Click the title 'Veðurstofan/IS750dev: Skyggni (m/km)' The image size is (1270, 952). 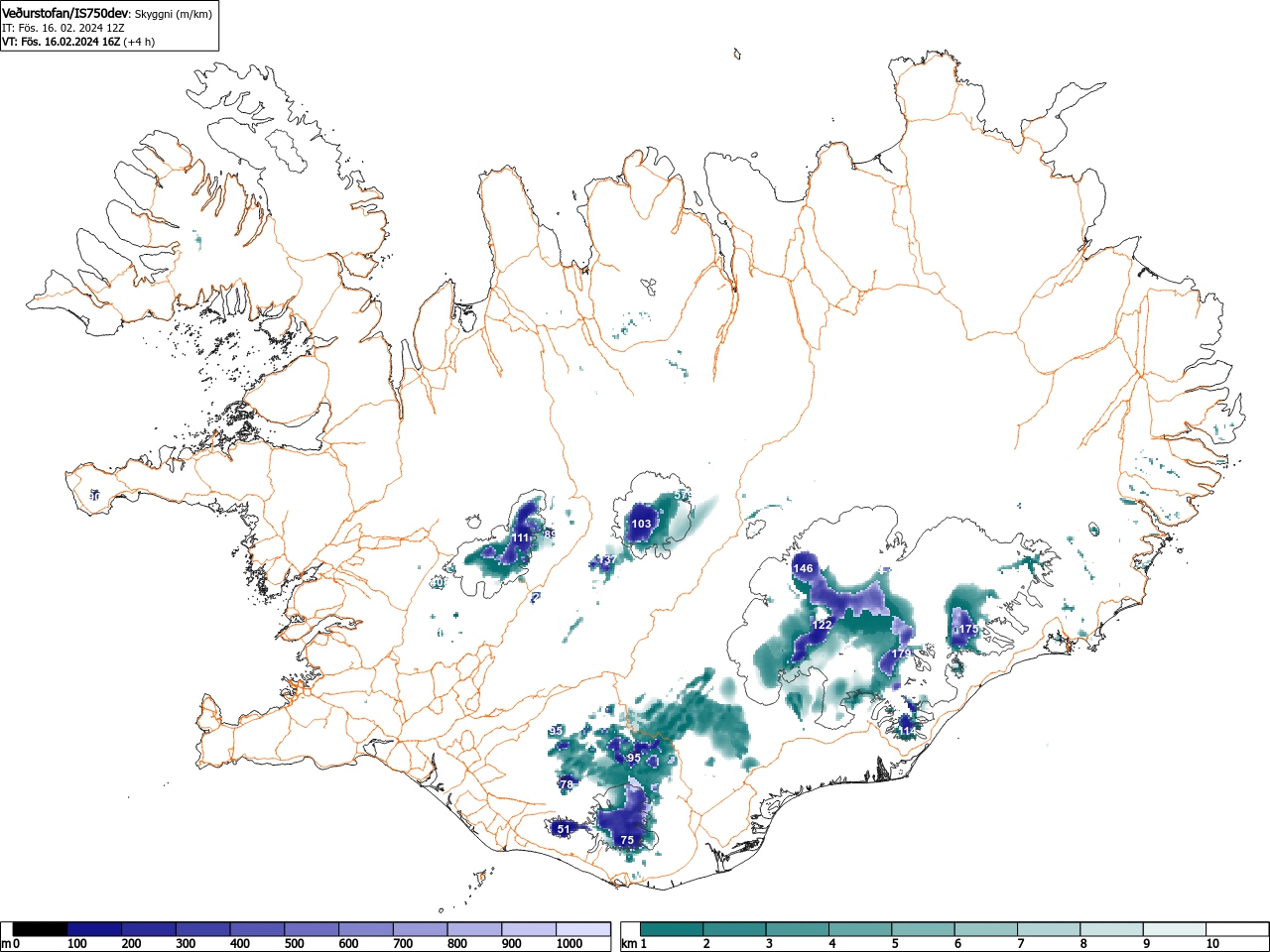click(107, 14)
